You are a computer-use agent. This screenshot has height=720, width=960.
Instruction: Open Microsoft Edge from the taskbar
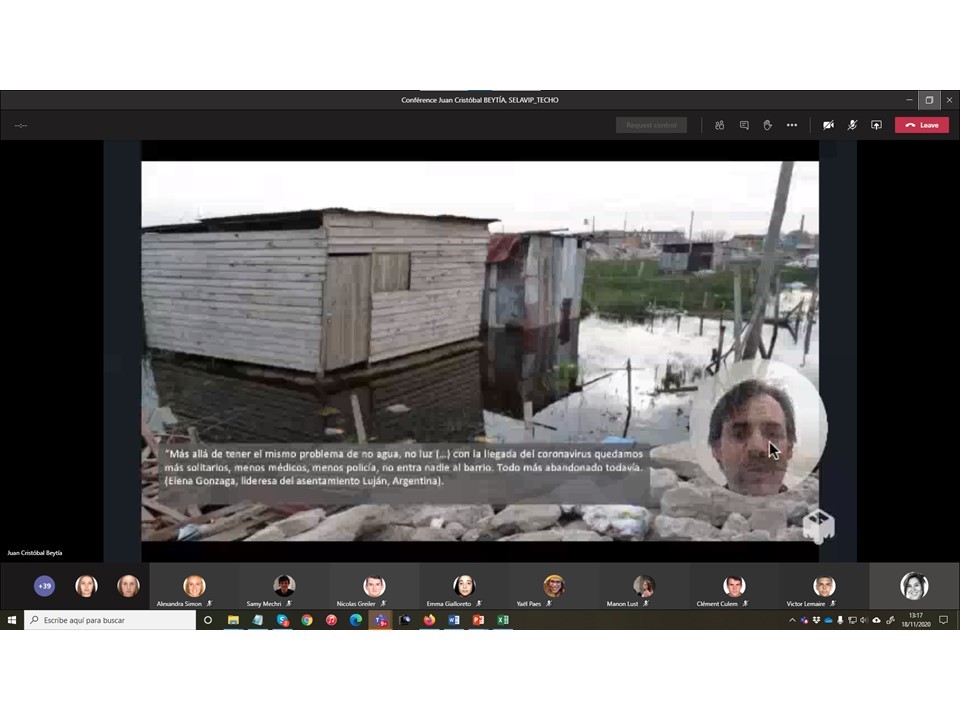tap(356, 620)
